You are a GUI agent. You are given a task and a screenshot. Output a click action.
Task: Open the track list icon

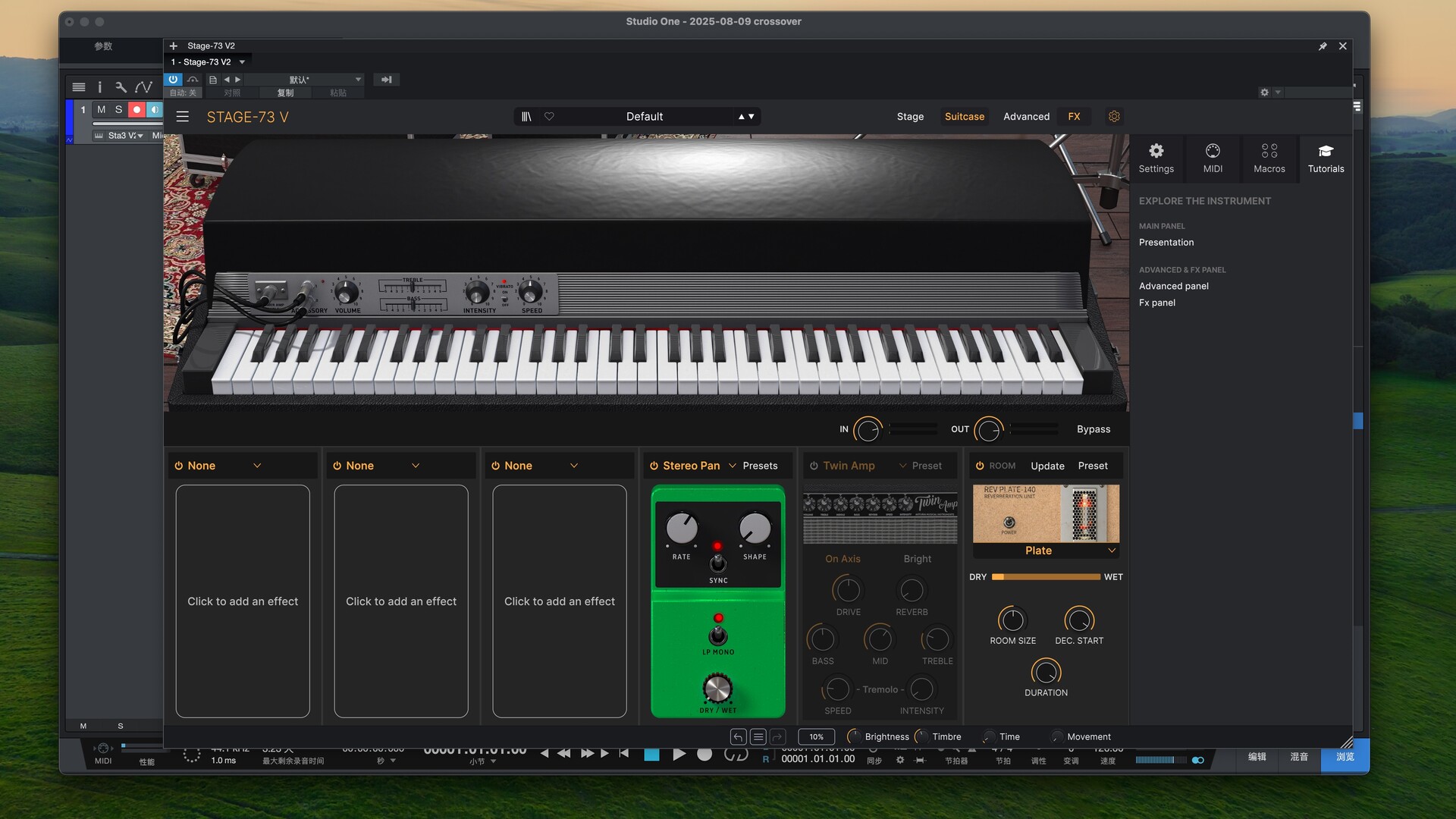click(x=79, y=87)
